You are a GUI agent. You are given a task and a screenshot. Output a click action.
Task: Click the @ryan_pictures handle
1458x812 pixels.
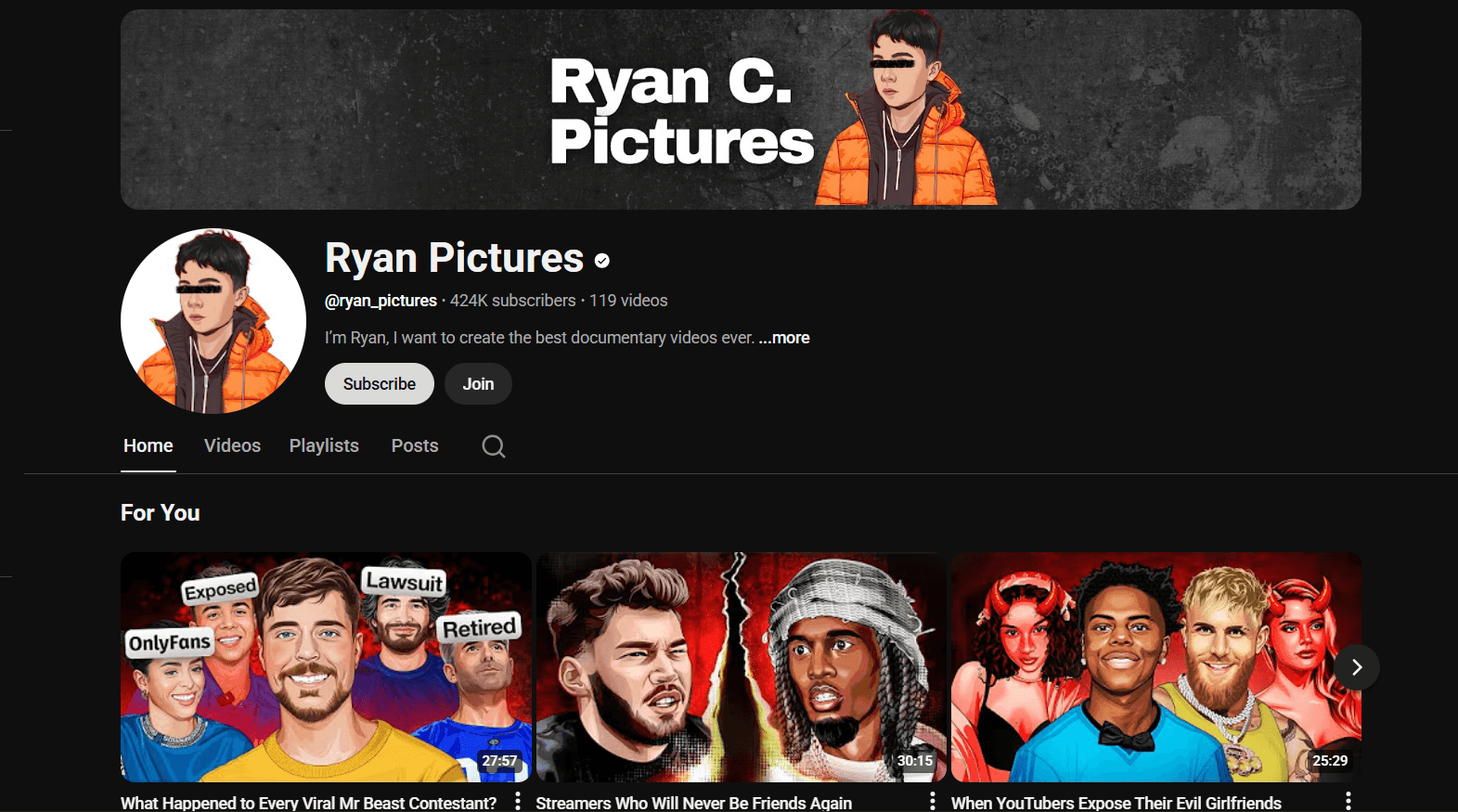tap(381, 301)
